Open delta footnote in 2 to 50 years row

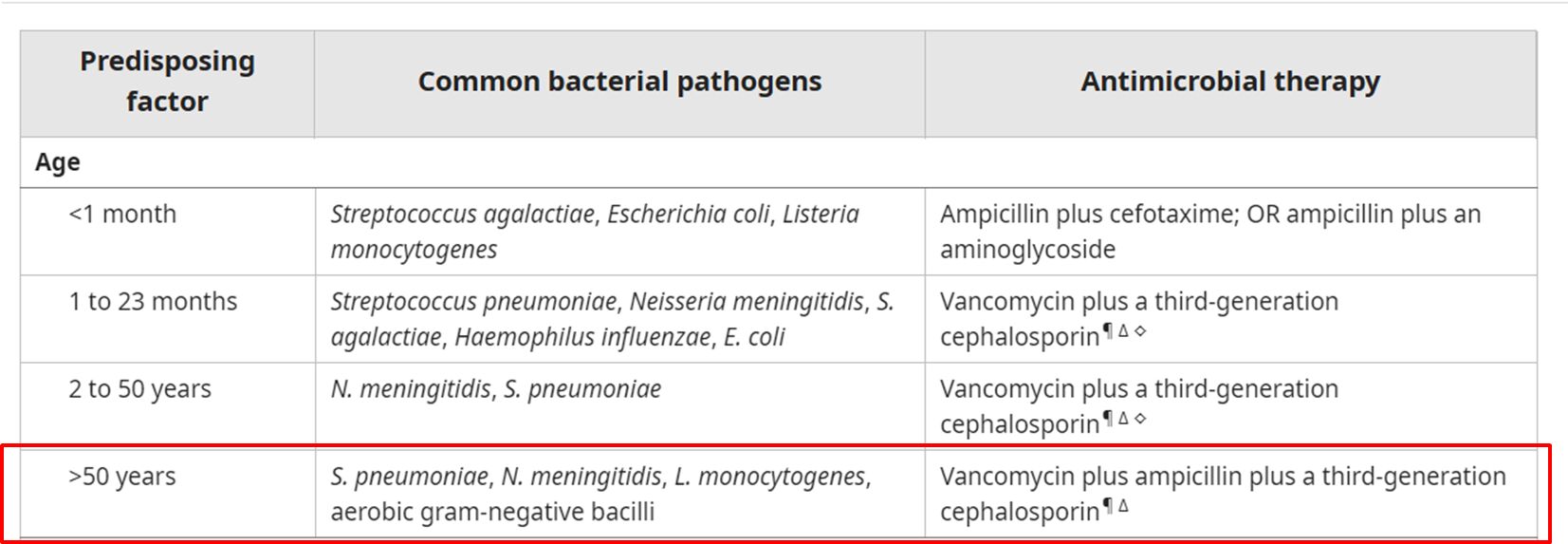1123,419
